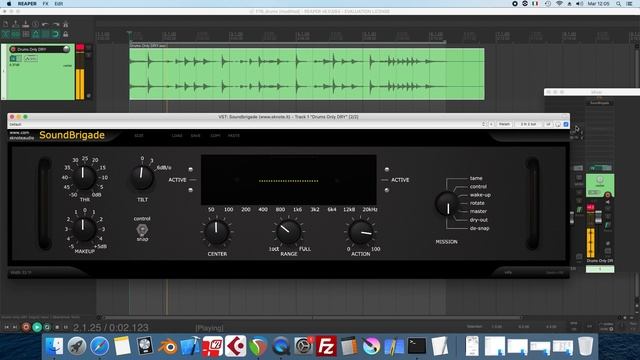Flip the control/snap toggle switch
The width and height of the screenshot is (640, 360).
pyautogui.click(x=142, y=229)
